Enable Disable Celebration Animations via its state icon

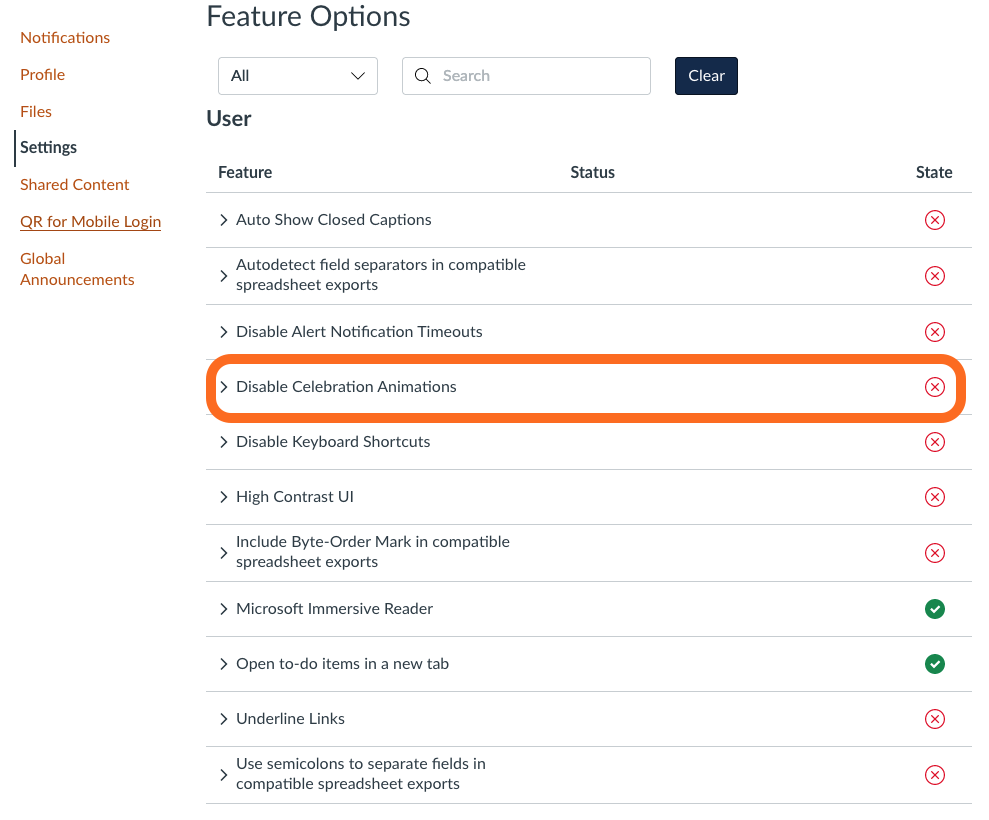click(934, 387)
